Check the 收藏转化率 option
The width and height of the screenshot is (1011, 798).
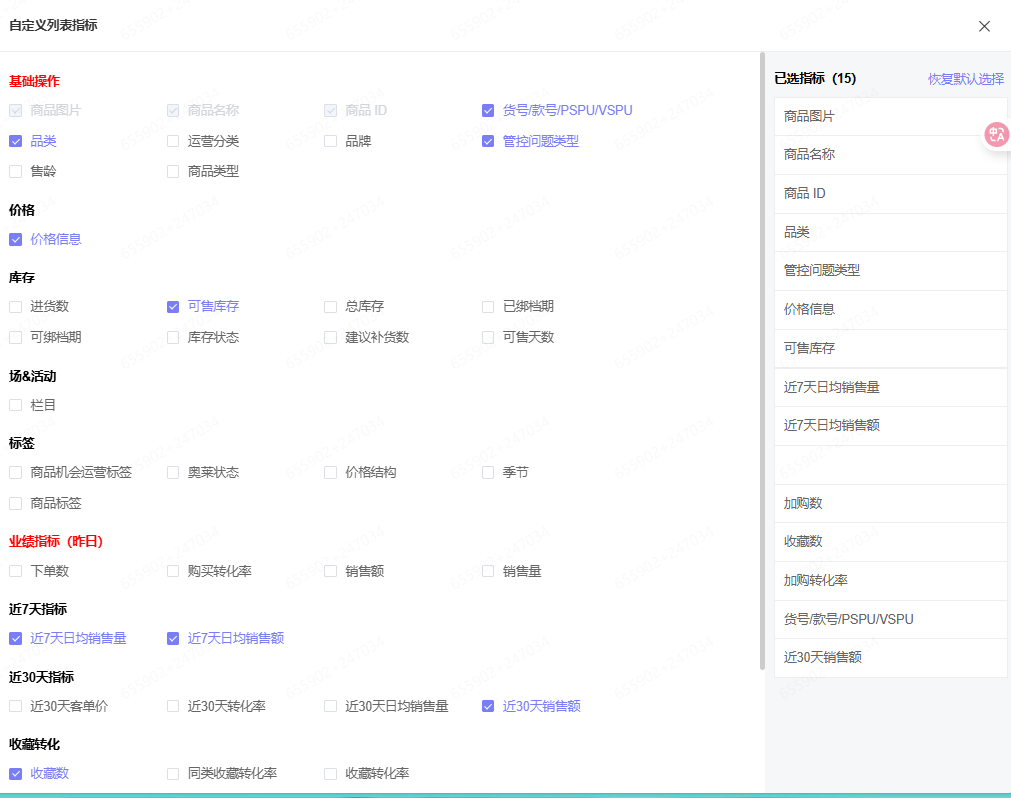(x=331, y=773)
